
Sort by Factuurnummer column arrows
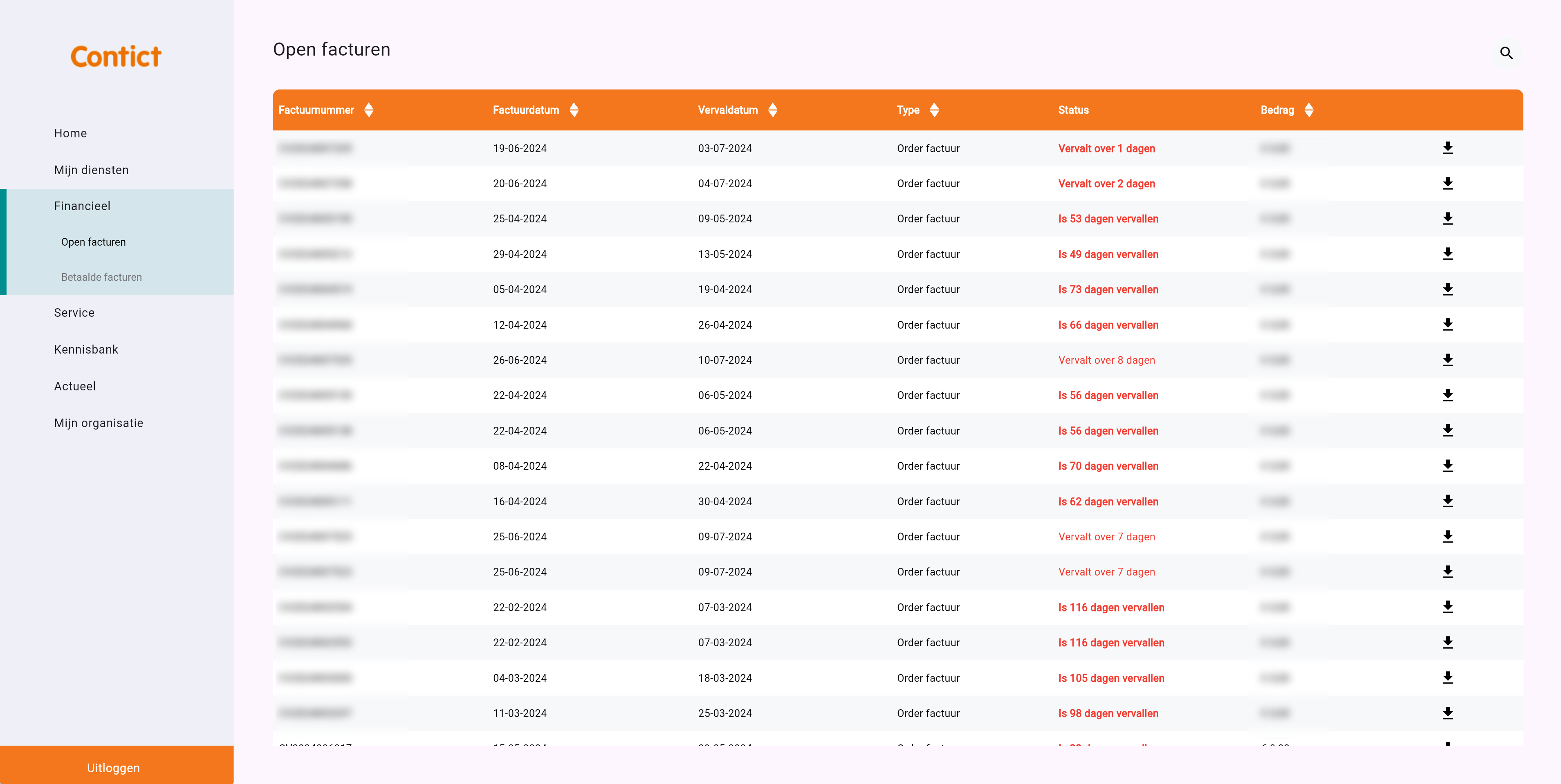click(x=368, y=110)
